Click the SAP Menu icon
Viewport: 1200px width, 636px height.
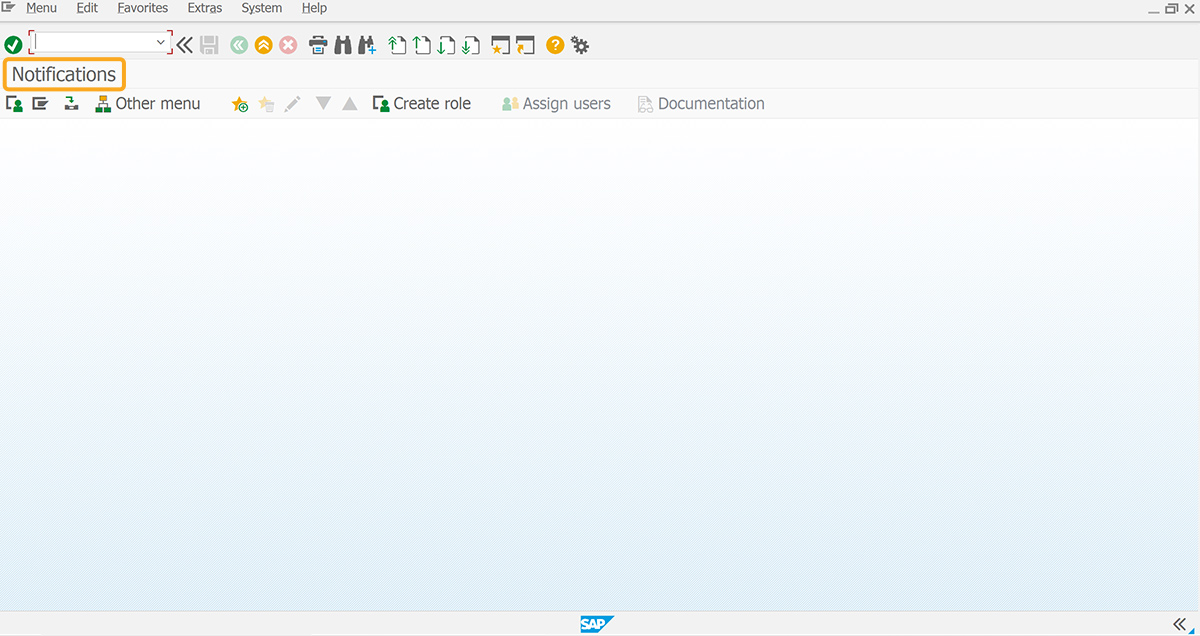pos(40,104)
